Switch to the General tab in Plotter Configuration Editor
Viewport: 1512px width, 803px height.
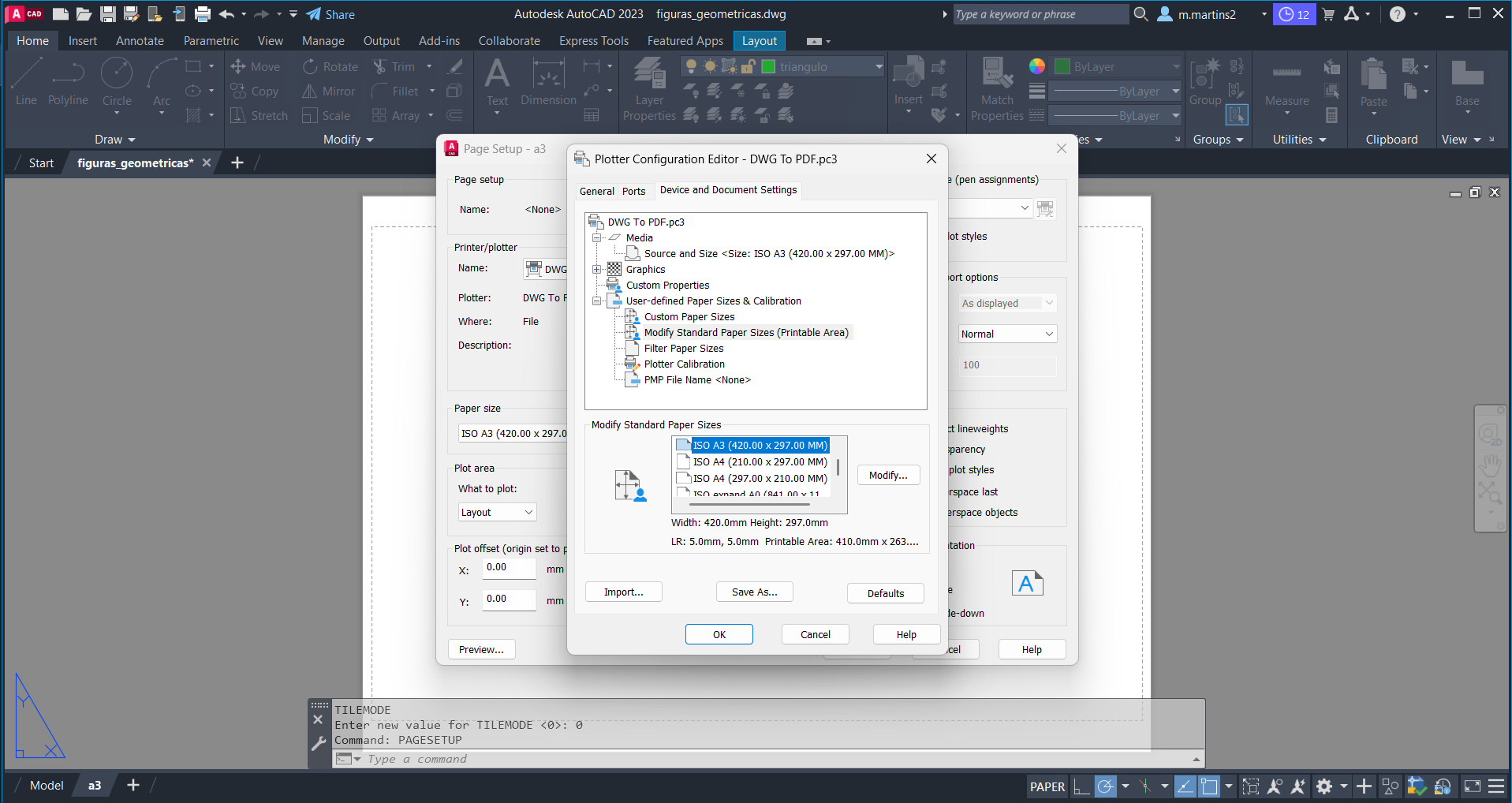pyautogui.click(x=596, y=191)
